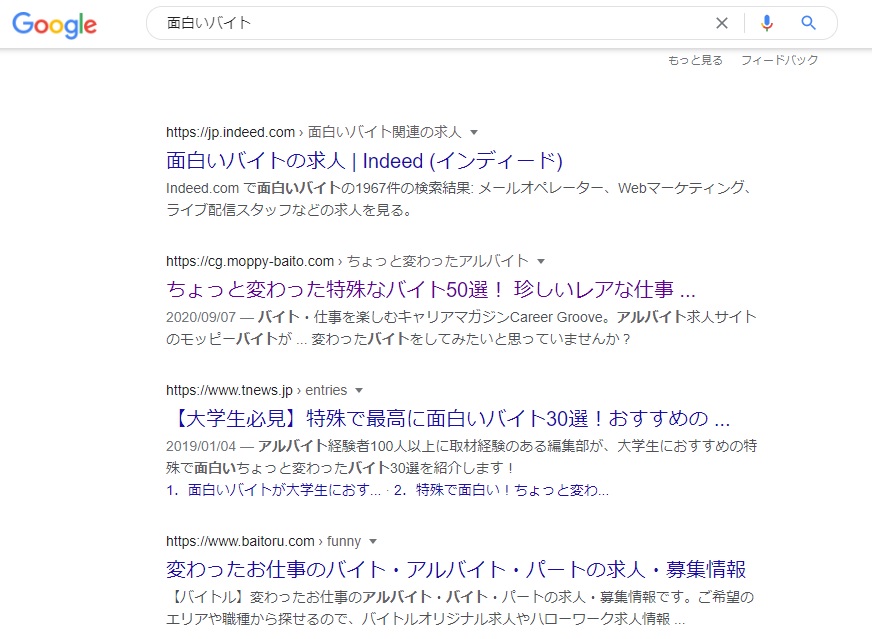The height and width of the screenshot is (639, 872).
Task: Click snippet text starting Indeed.com で面白いバイト
Action: pyautogui.click(x=459, y=199)
